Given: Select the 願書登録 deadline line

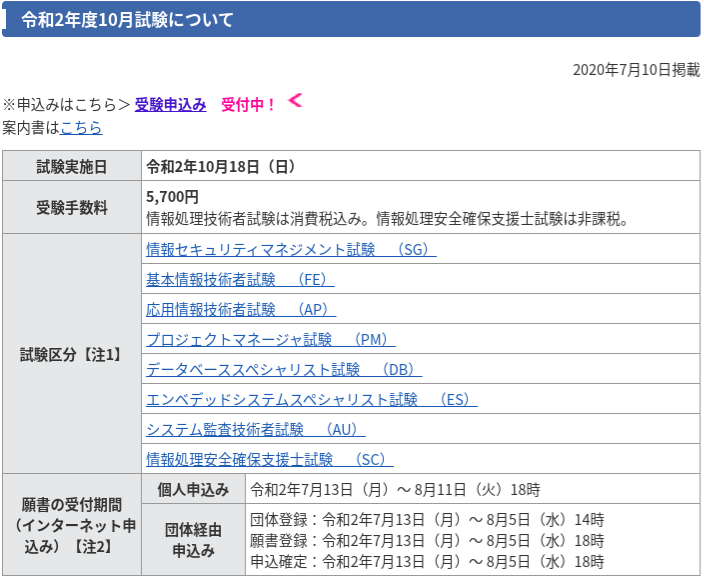Looking at the screenshot, I should [427, 540].
